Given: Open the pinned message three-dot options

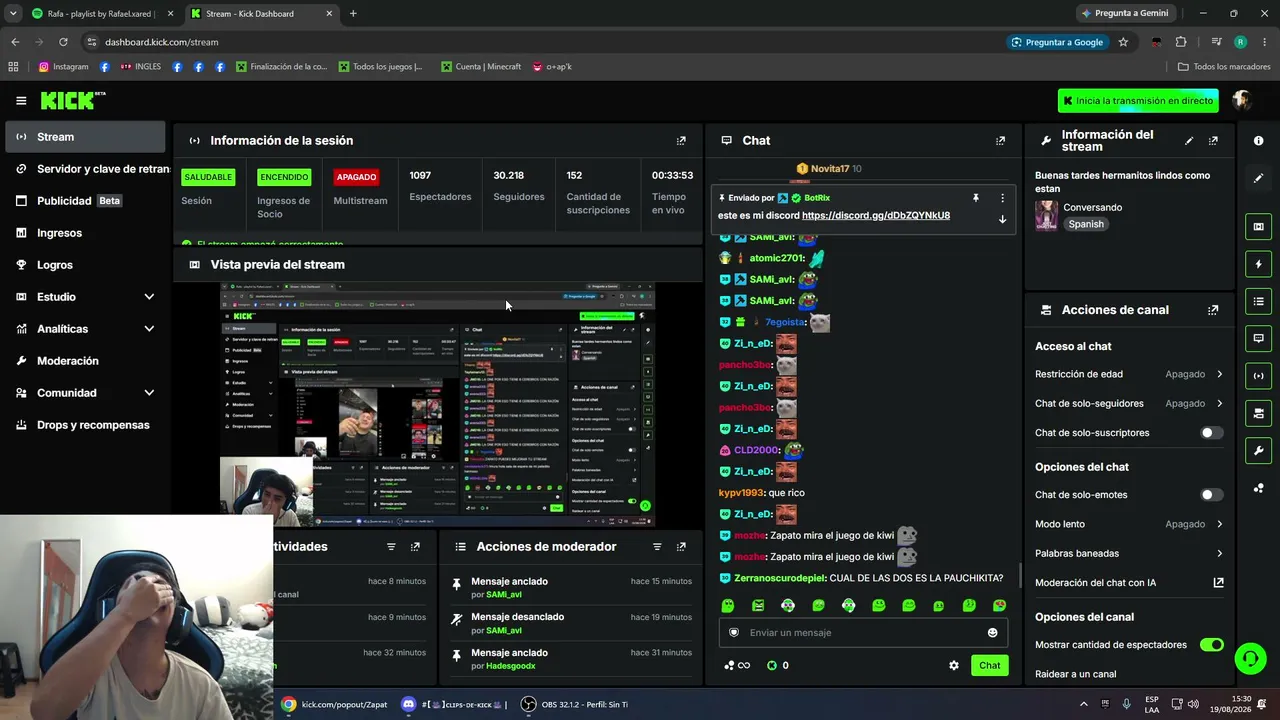Looking at the screenshot, I should (1002, 198).
